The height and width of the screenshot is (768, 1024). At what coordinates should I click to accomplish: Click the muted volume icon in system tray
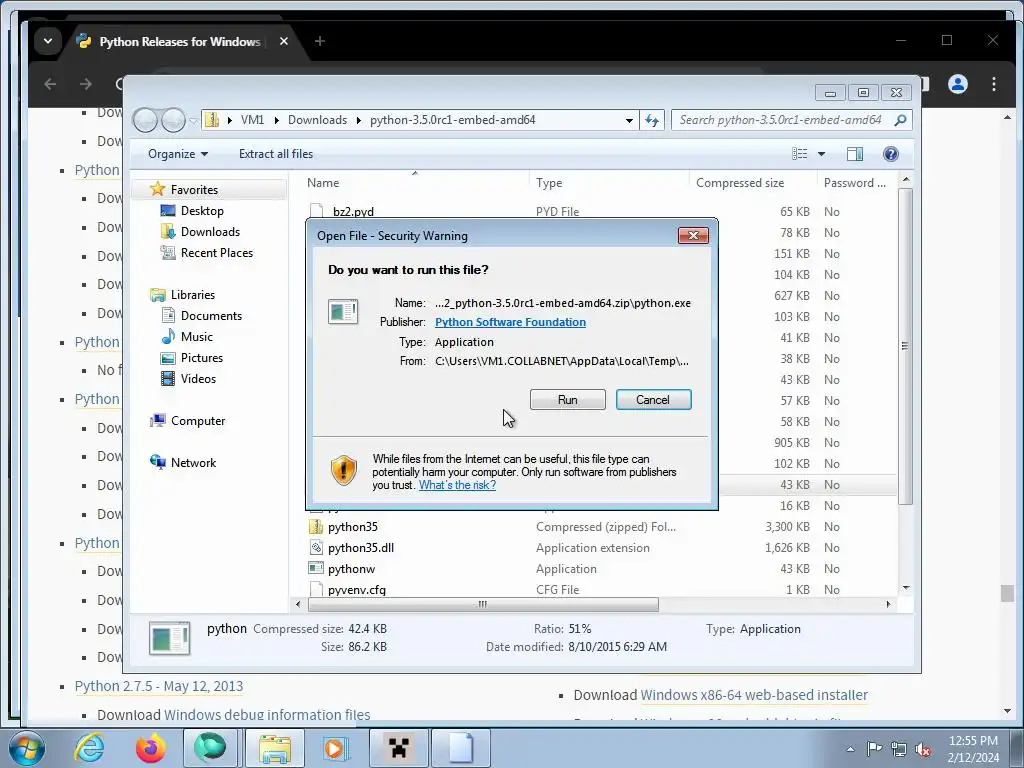[x=923, y=749]
